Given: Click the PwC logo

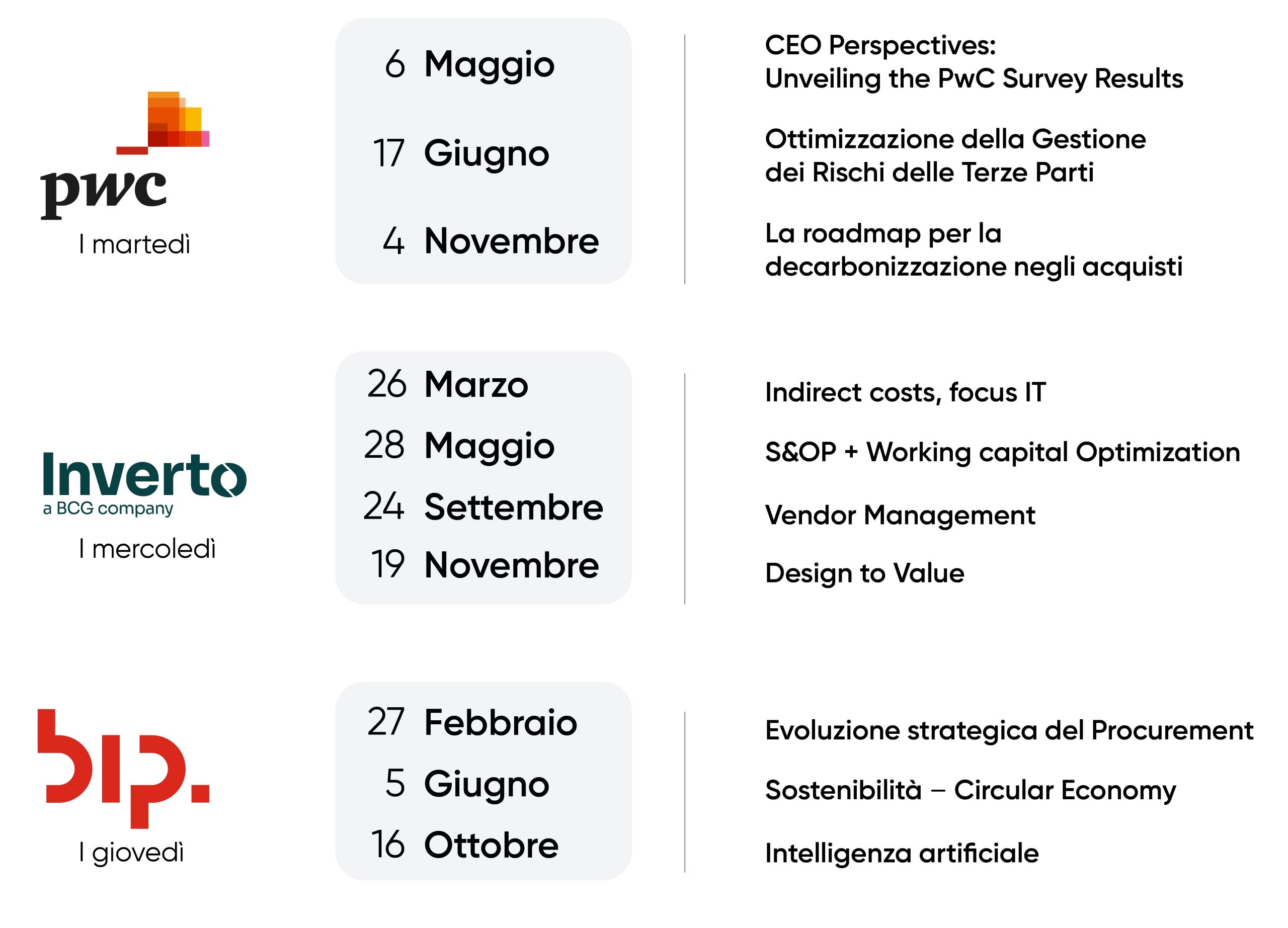Looking at the screenshot, I should (124, 155).
